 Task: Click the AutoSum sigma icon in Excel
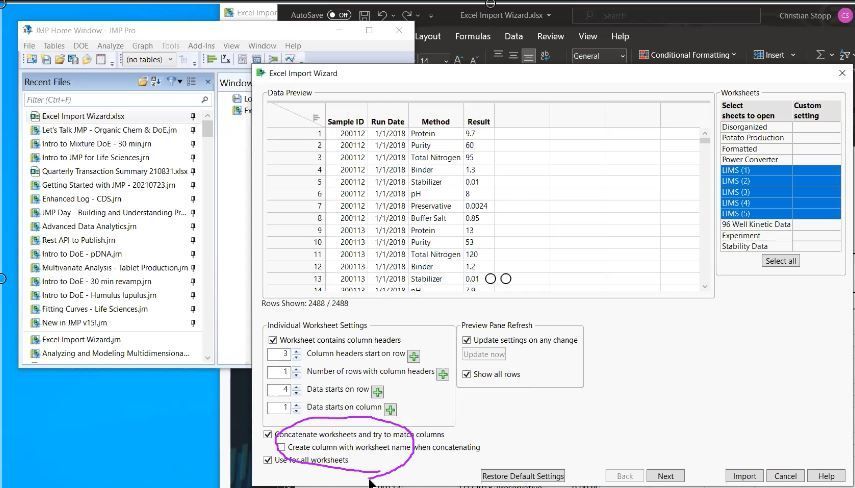[x=820, y=55]
